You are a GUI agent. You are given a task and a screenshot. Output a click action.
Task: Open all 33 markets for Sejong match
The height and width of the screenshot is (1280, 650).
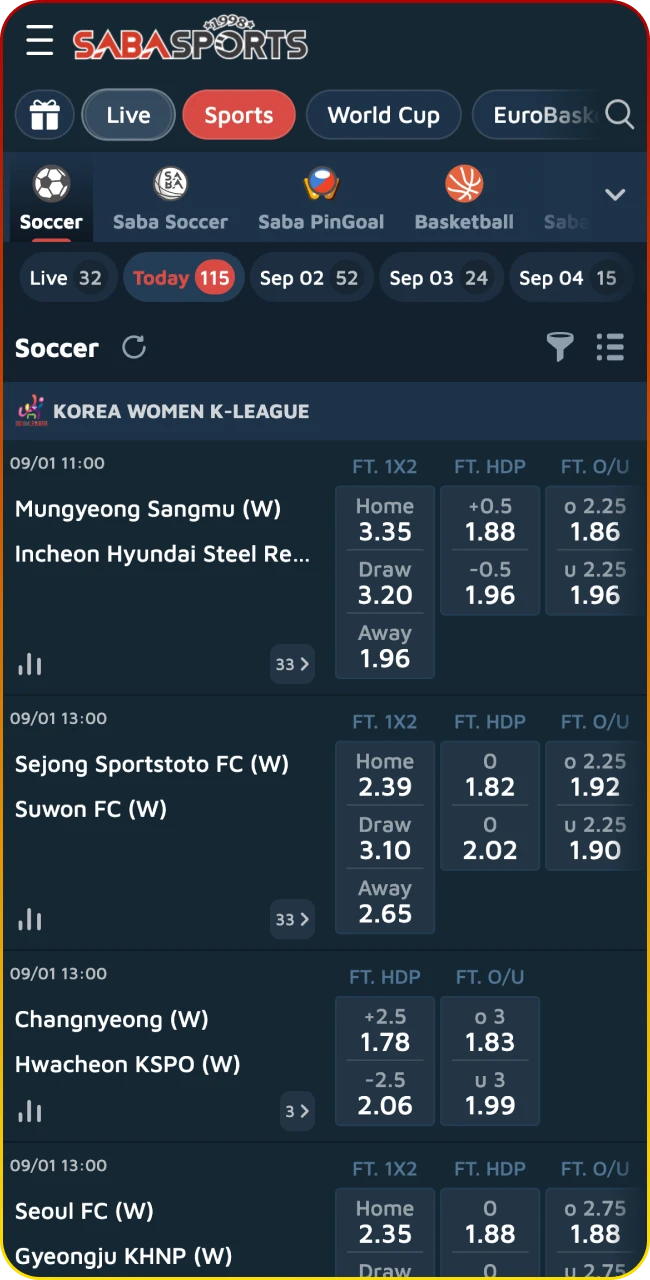pos(291,919)
